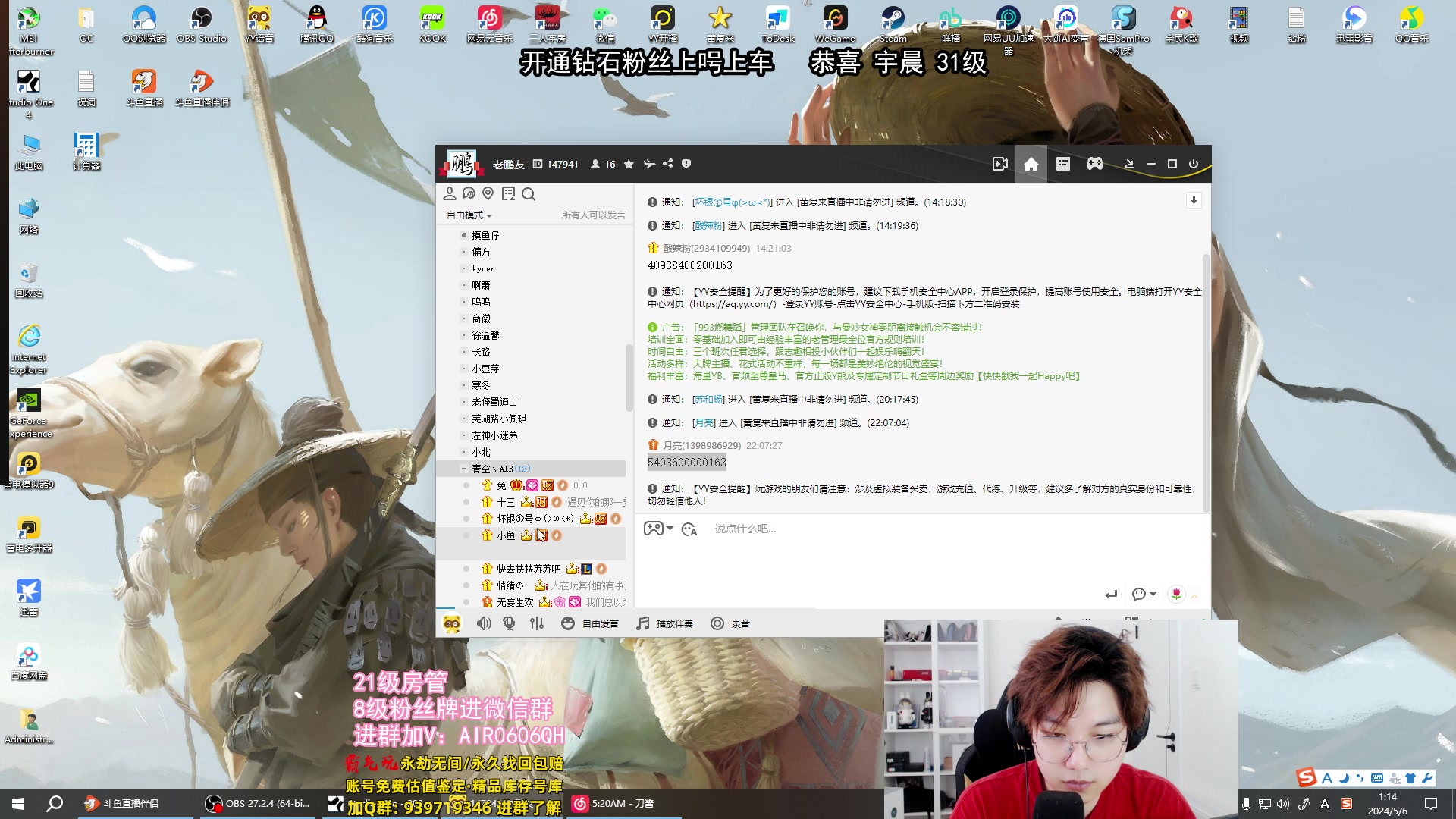Click the channel list vertical scrollbar
The width and height of the screenshot is (1456, 819).
pos(629,378)
